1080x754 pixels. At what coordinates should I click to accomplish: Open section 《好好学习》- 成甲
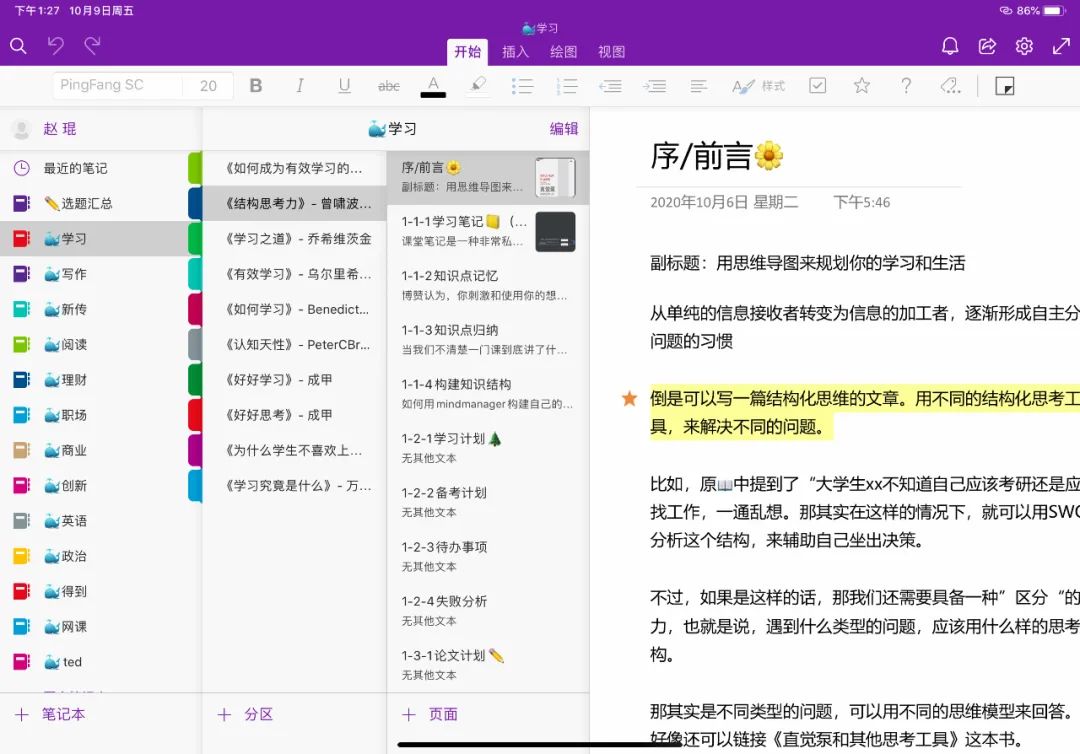coord(294,379)
